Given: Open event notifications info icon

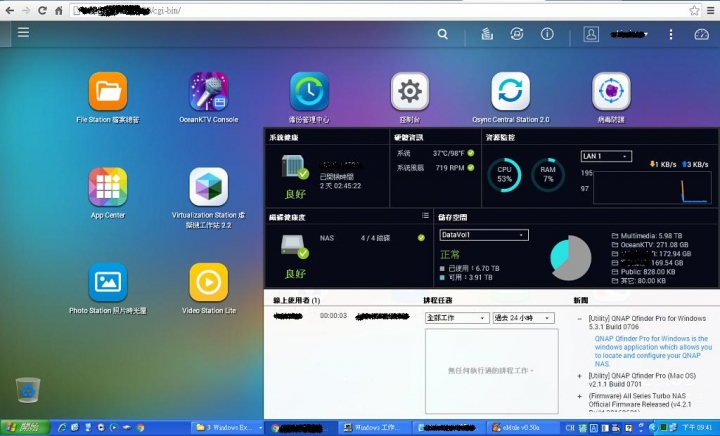Looking at the screenshot, I should pyautogui.click(x=547, y=34).
